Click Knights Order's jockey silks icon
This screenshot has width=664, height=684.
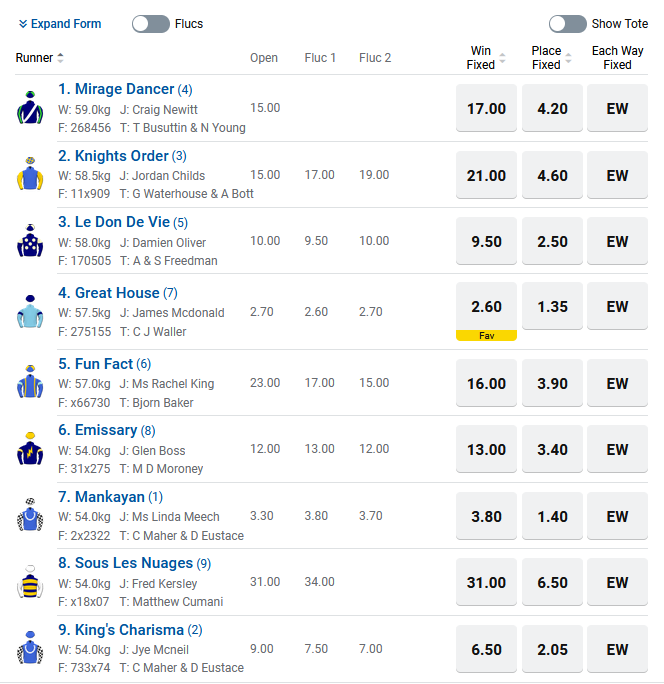click(30, 174)
